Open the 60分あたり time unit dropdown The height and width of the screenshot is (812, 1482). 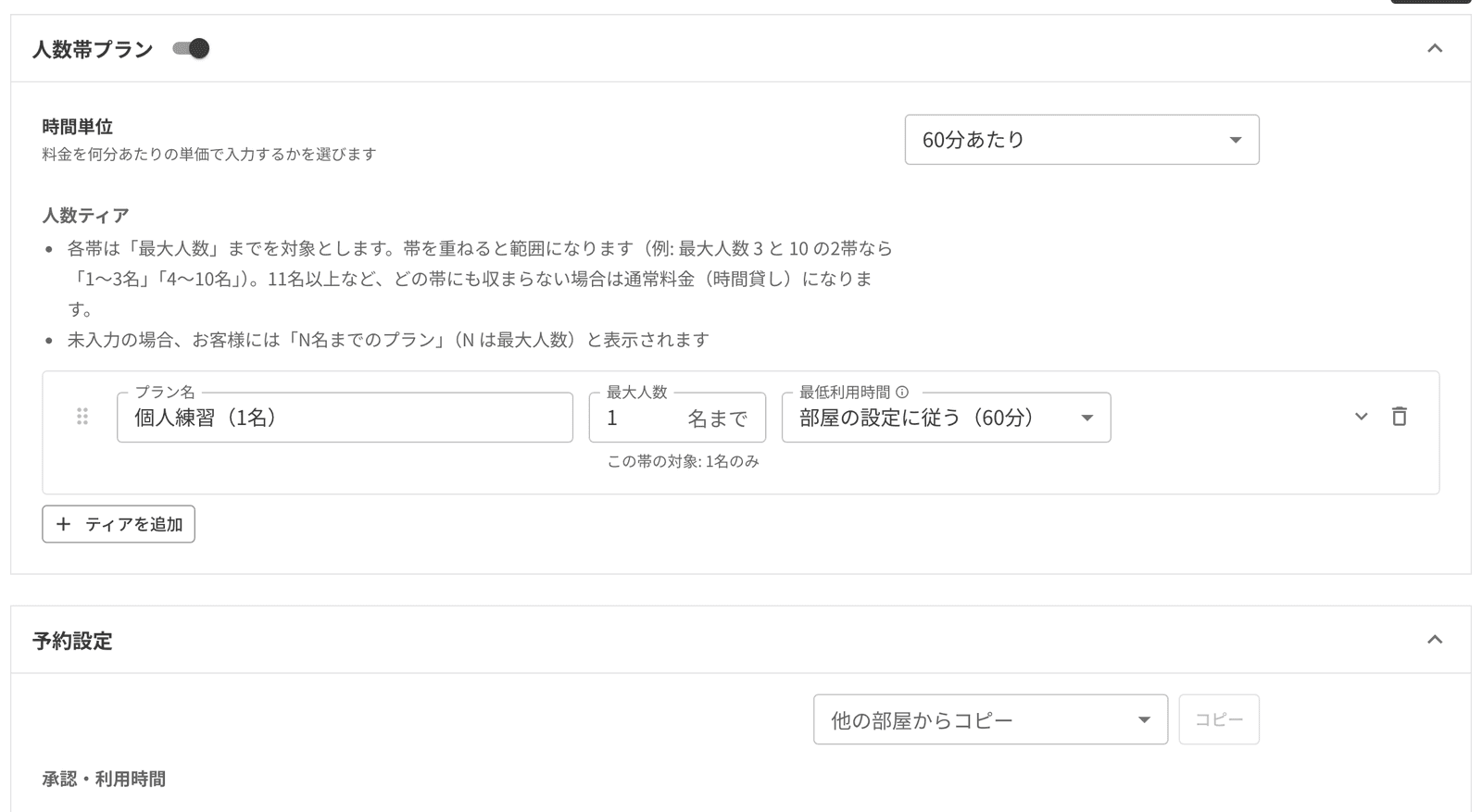pos(1082,140)
